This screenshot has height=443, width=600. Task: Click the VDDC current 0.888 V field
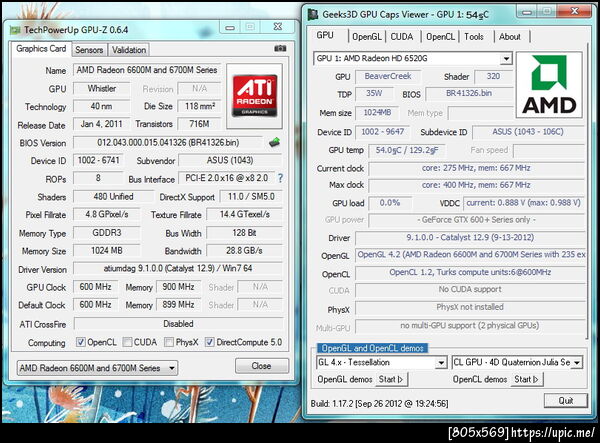(523, 203)
